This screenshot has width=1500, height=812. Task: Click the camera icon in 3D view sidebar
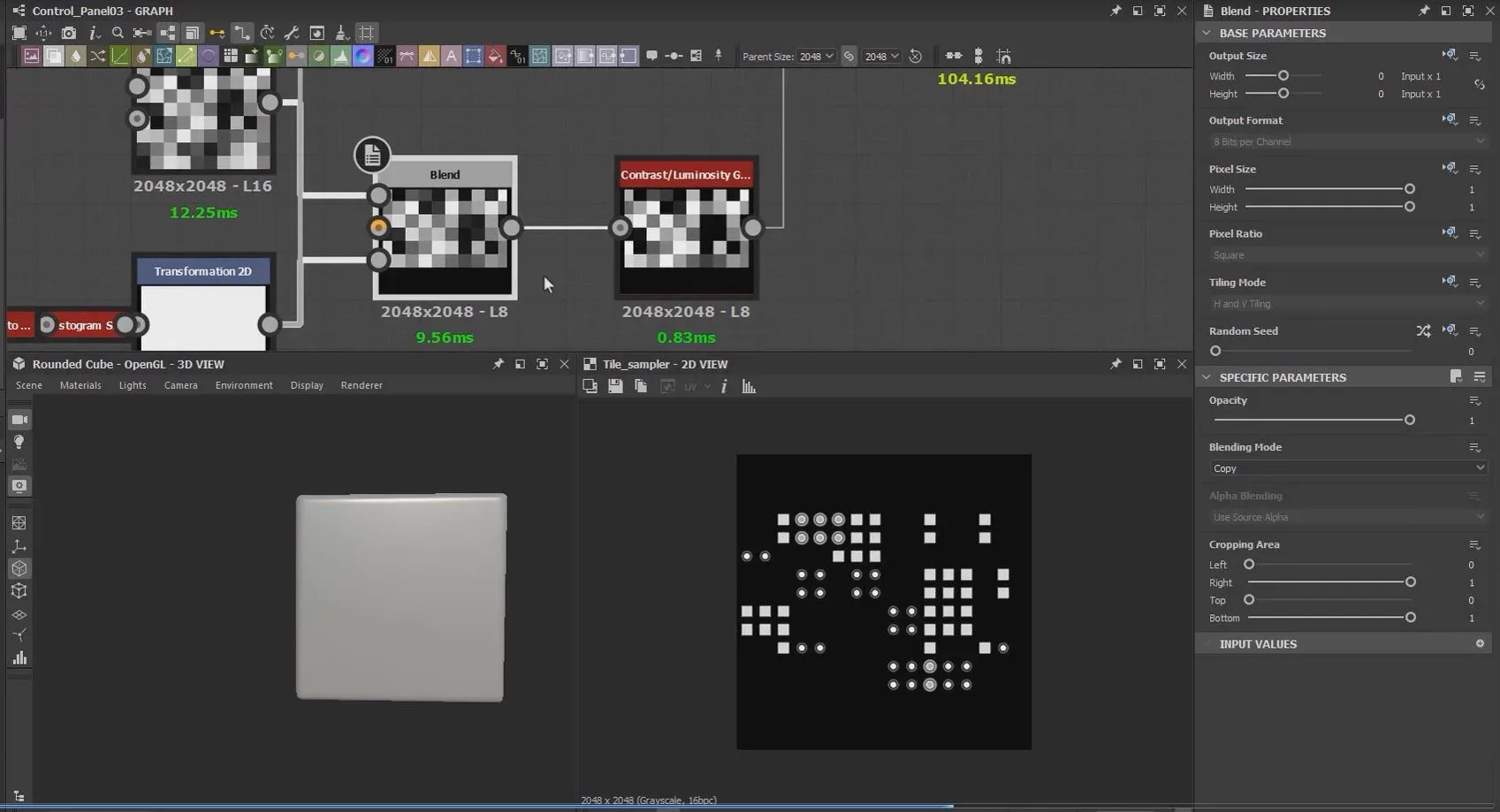pyautogui.click(x=19, y=419)
